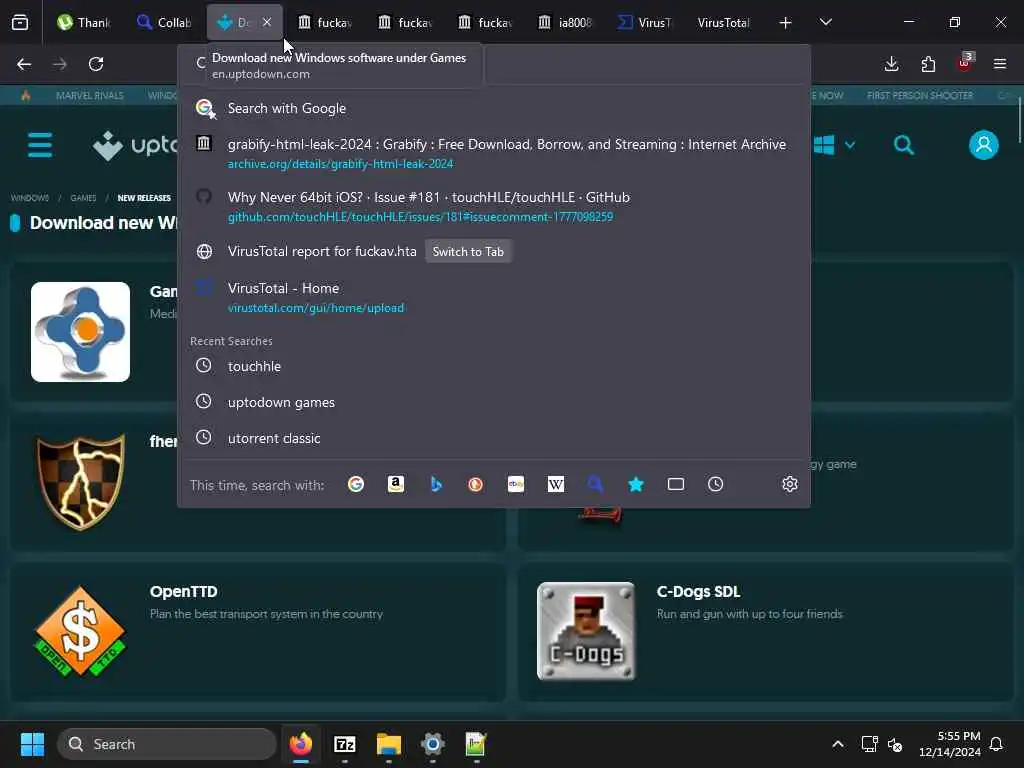Viewport: 1024px width, 768px height.
Task: Search bookmarks using the star icon
Action: click(x=636, y=485)
